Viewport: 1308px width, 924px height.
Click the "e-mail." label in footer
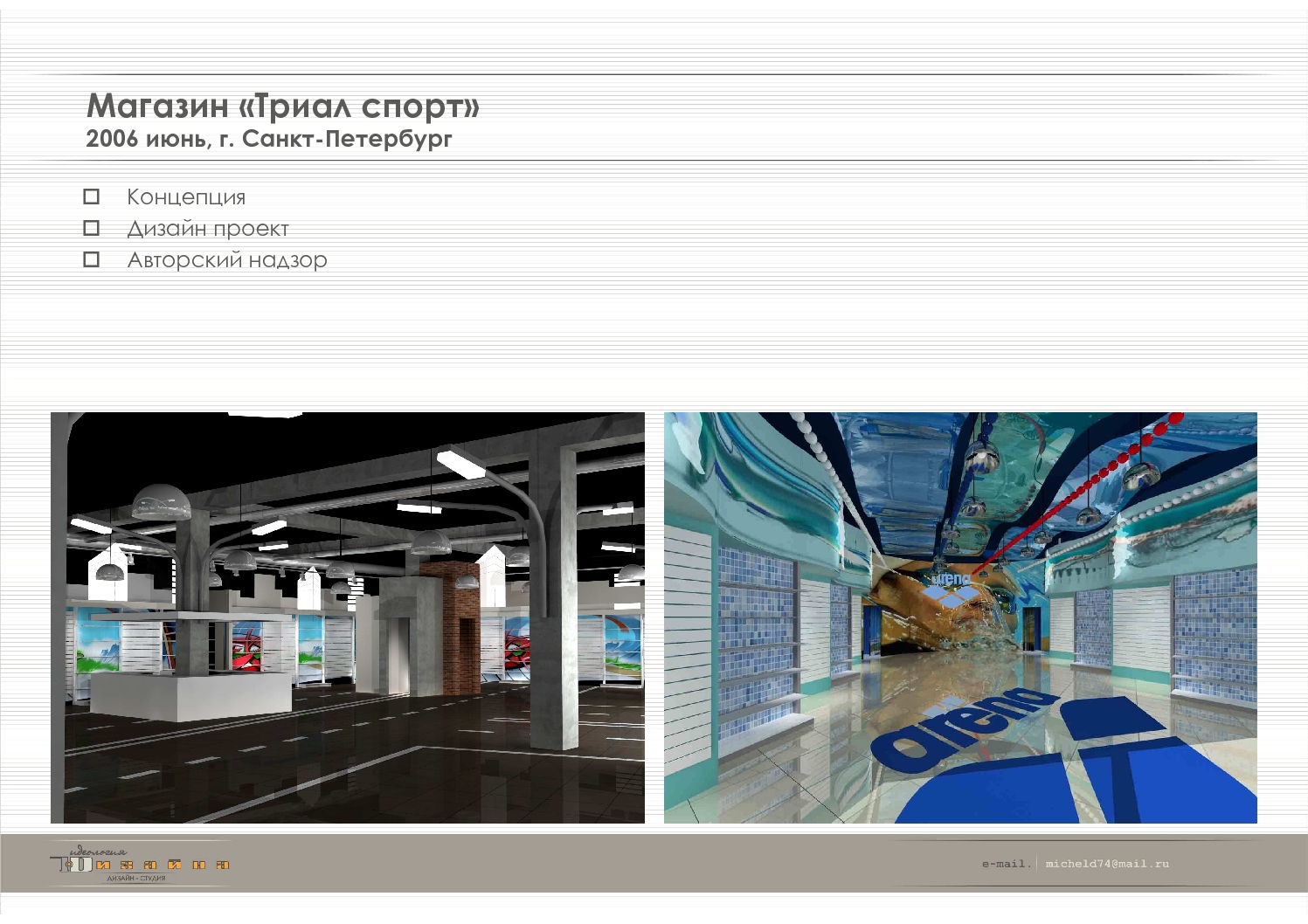point(1007,864)
